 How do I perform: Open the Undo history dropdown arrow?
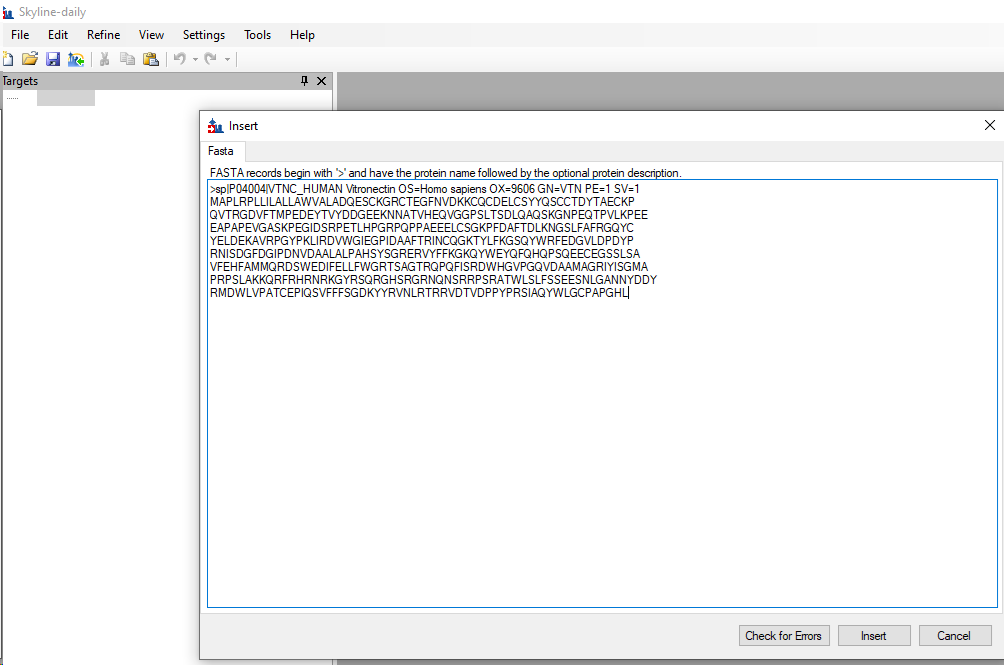point(195,60)
